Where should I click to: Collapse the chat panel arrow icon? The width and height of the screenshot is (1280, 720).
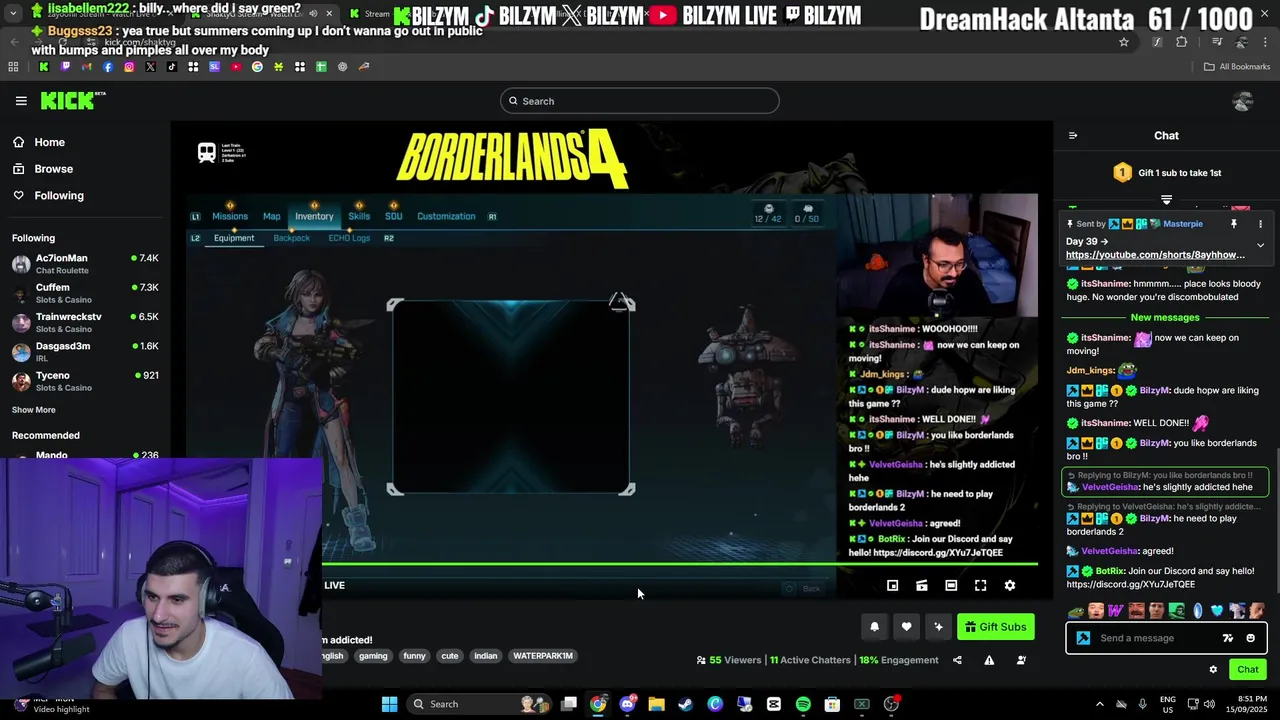(1073, 136)
